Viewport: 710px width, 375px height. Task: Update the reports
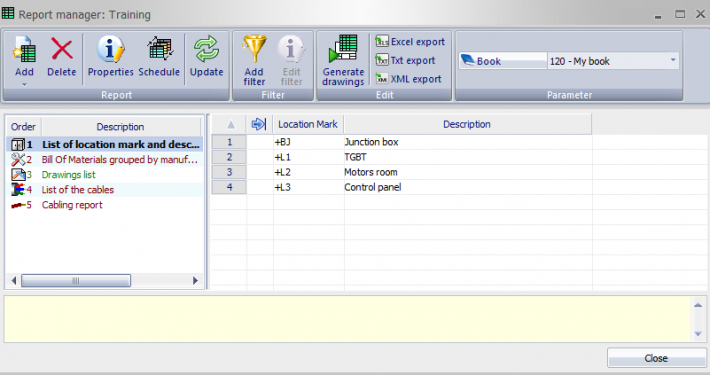(206, 56)
